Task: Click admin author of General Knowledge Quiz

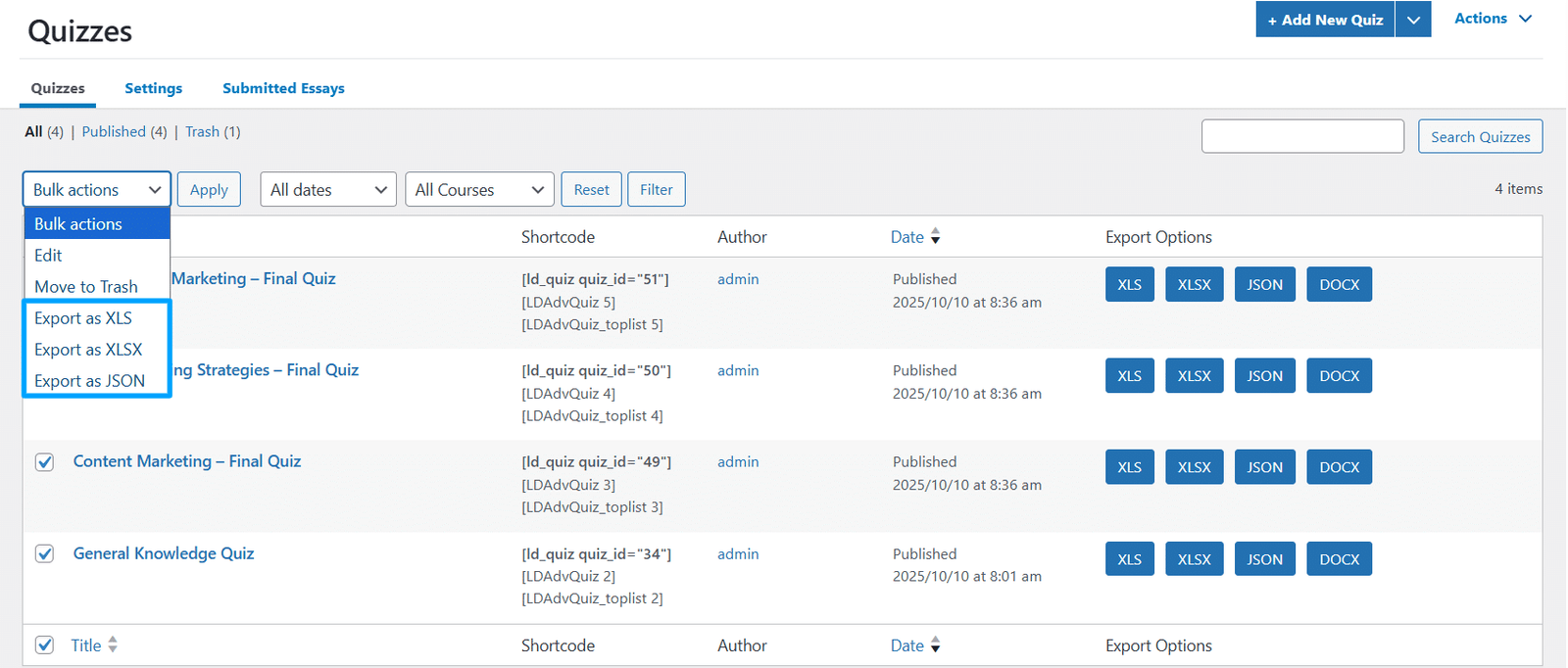Action: tap(738, 553)
